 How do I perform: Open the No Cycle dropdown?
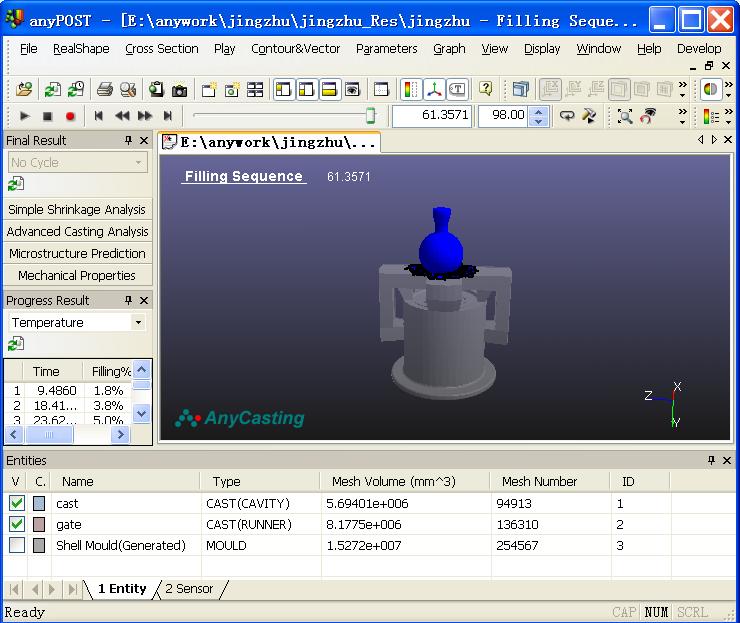coord(78,162)
